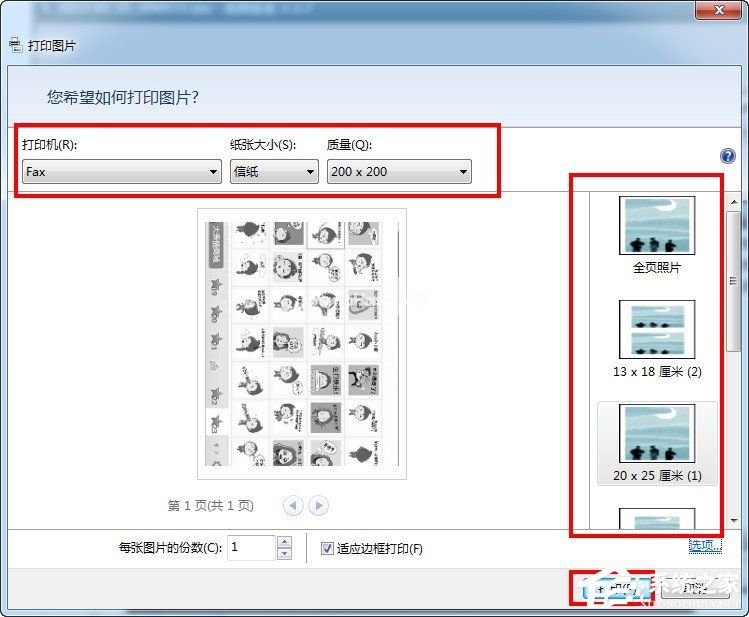Click the 纸张大小(S): label

[x=263, y=144]
